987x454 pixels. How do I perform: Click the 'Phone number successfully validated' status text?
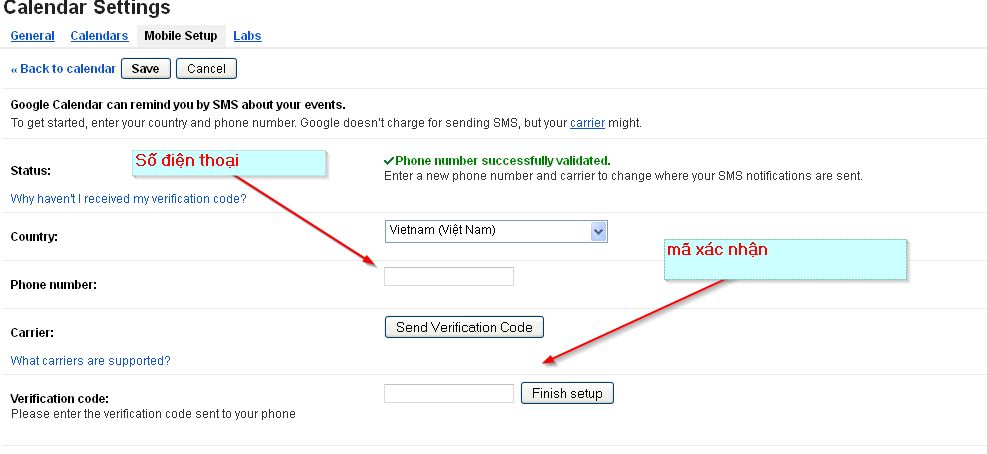pos(502,160)
